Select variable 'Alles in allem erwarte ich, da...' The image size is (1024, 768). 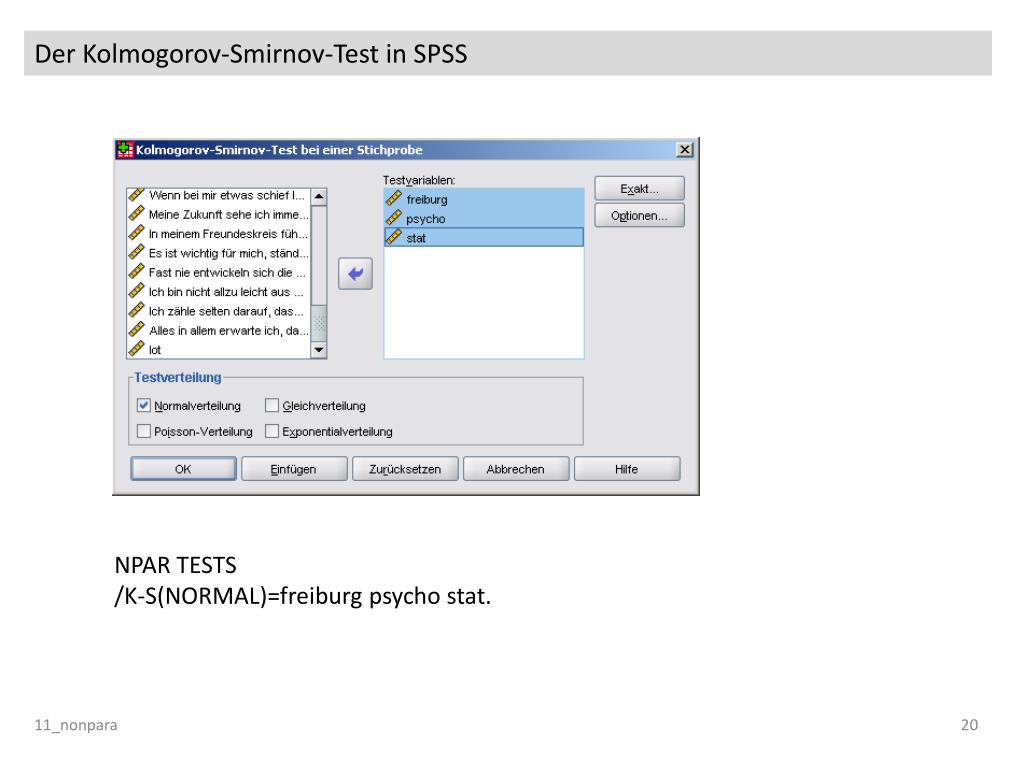pyautogui.click(x=228, y=330)
